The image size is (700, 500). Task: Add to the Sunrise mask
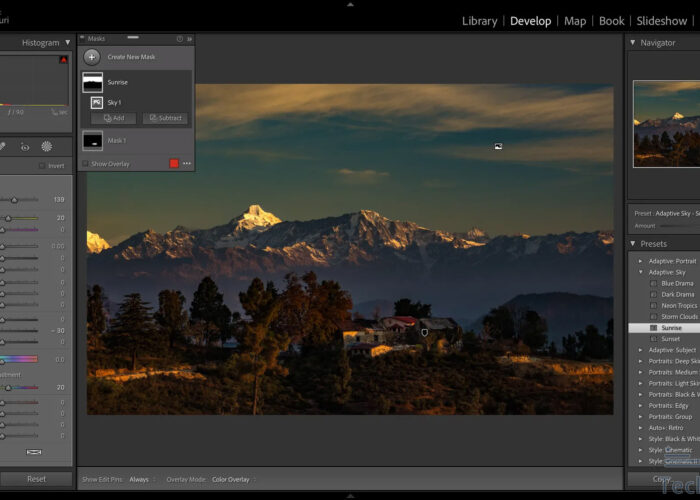point(114,118)
